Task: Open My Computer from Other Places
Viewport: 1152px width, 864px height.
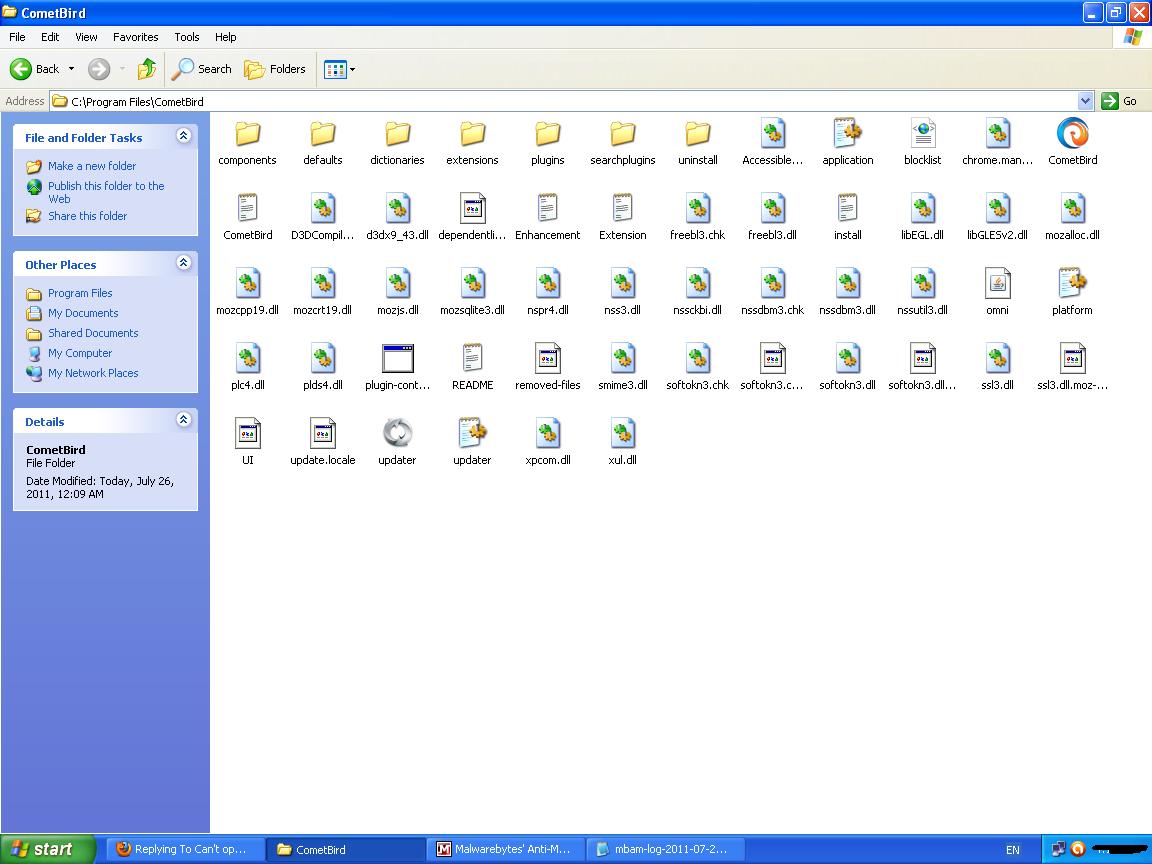Action: point(80,353)
